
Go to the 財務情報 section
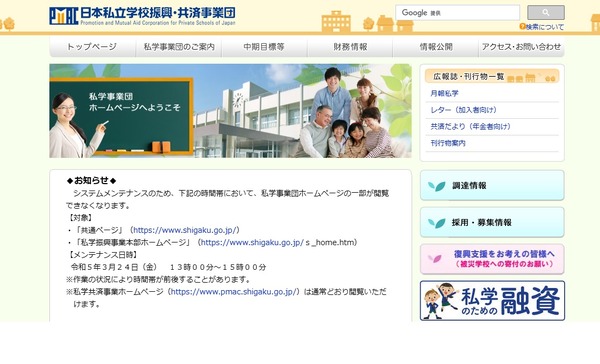pos(350,47)
